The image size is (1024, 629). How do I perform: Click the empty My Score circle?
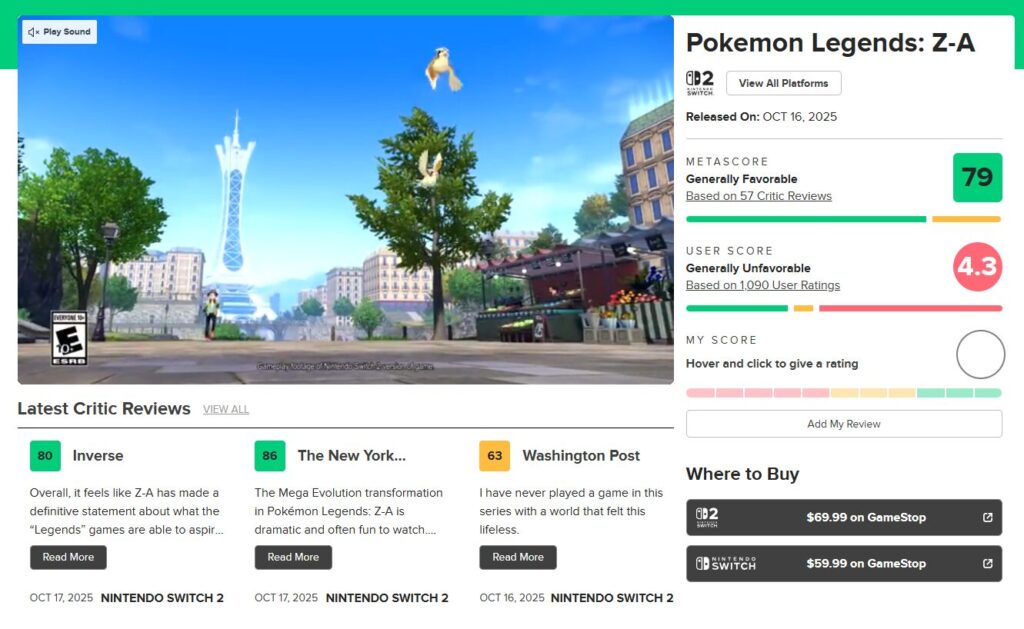(980, 354)
